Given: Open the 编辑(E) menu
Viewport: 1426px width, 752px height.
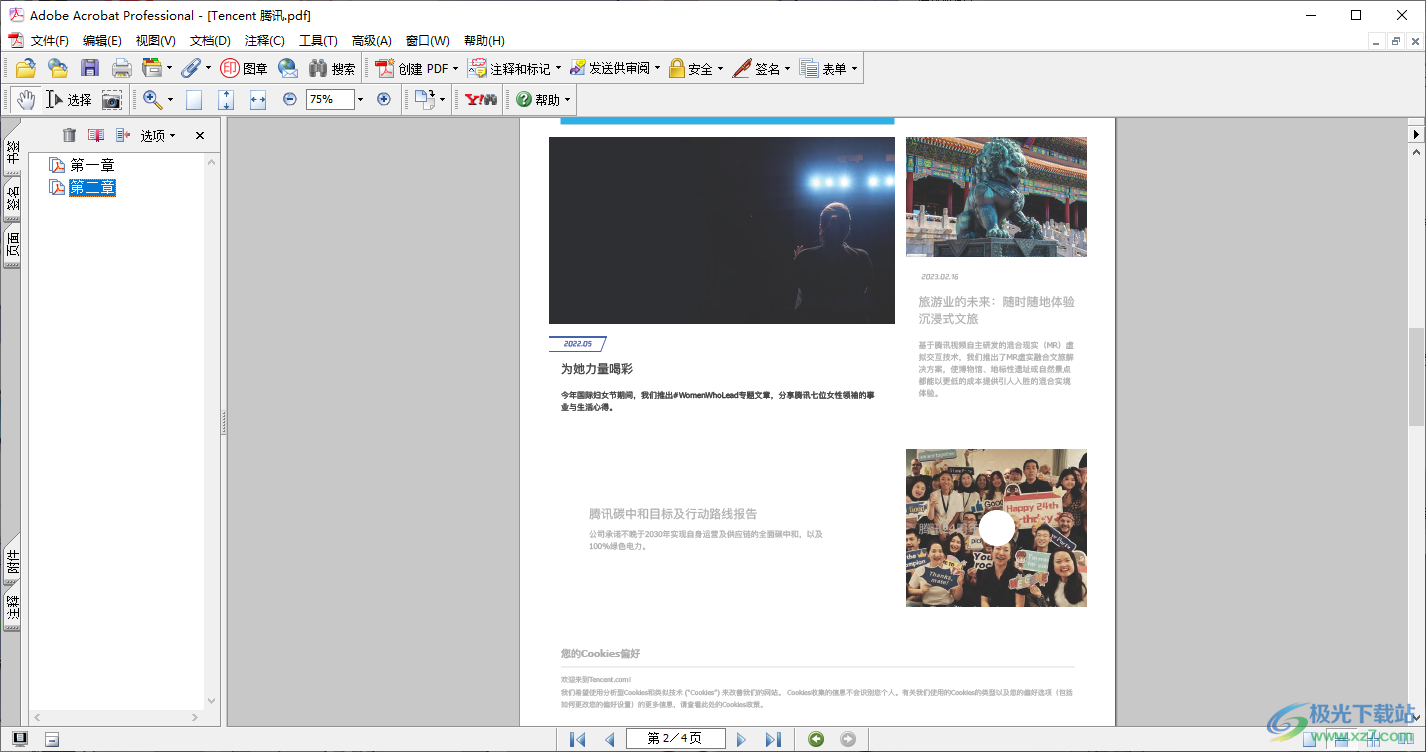Looking at the screenshot, I should (x=102, y=41).
